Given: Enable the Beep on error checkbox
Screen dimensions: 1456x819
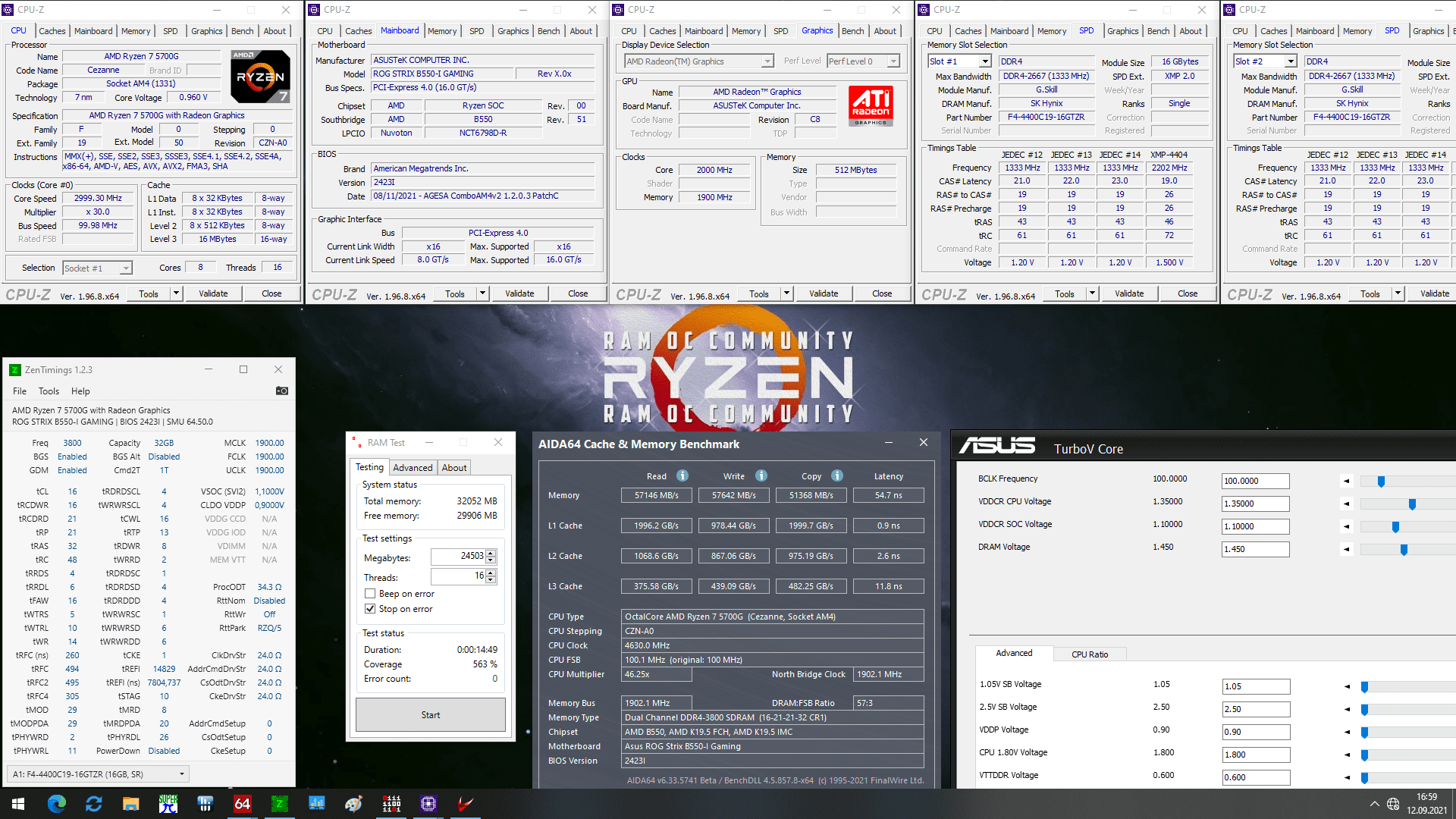Looking at the screenshot, I should pyautogui.click(x=370, y=594).
